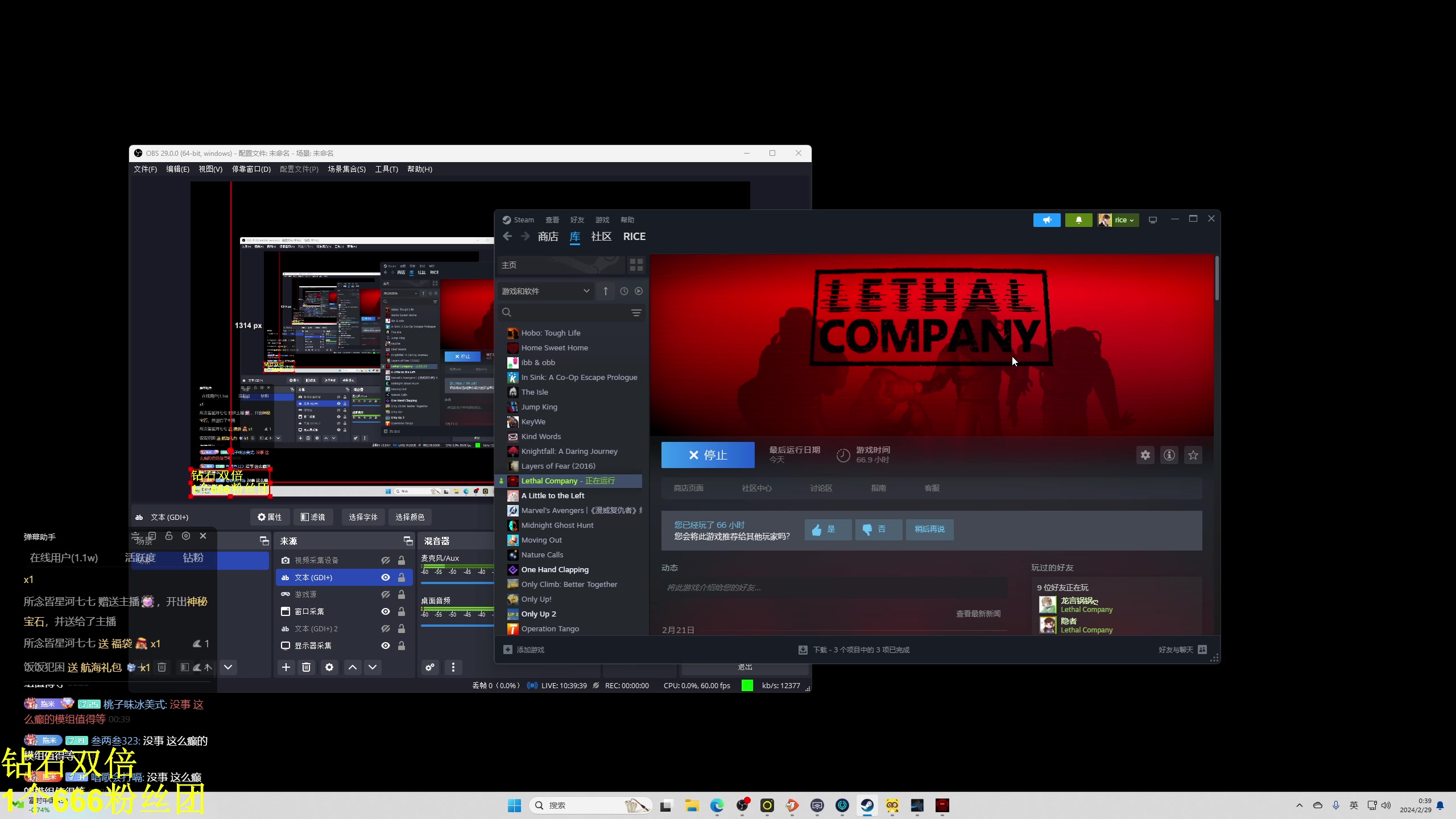The image size is (1456, 819).
Task: Sort Steam library by recent activity
Action: (x=624, y=291)
